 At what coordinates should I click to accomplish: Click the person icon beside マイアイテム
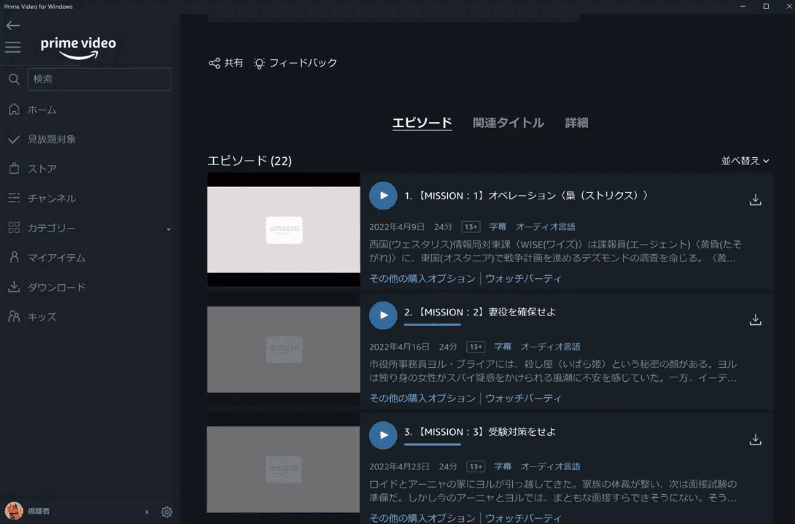[14, 257]
